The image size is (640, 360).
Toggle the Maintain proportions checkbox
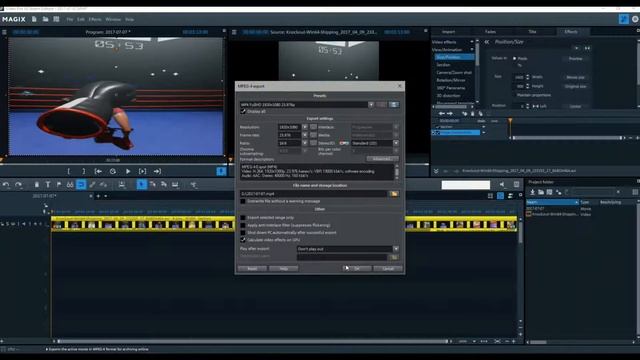click(514, 95)
